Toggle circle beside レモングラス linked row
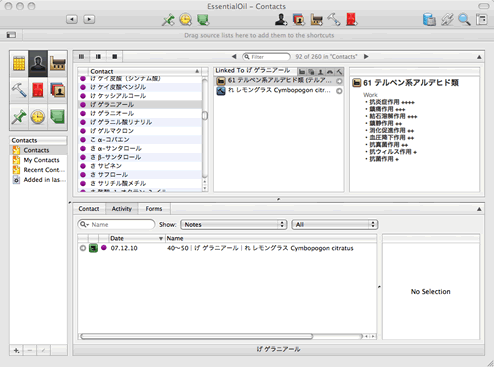Image resolution: width=494 pixels, height=367 pixels. [x=339, y=91]
